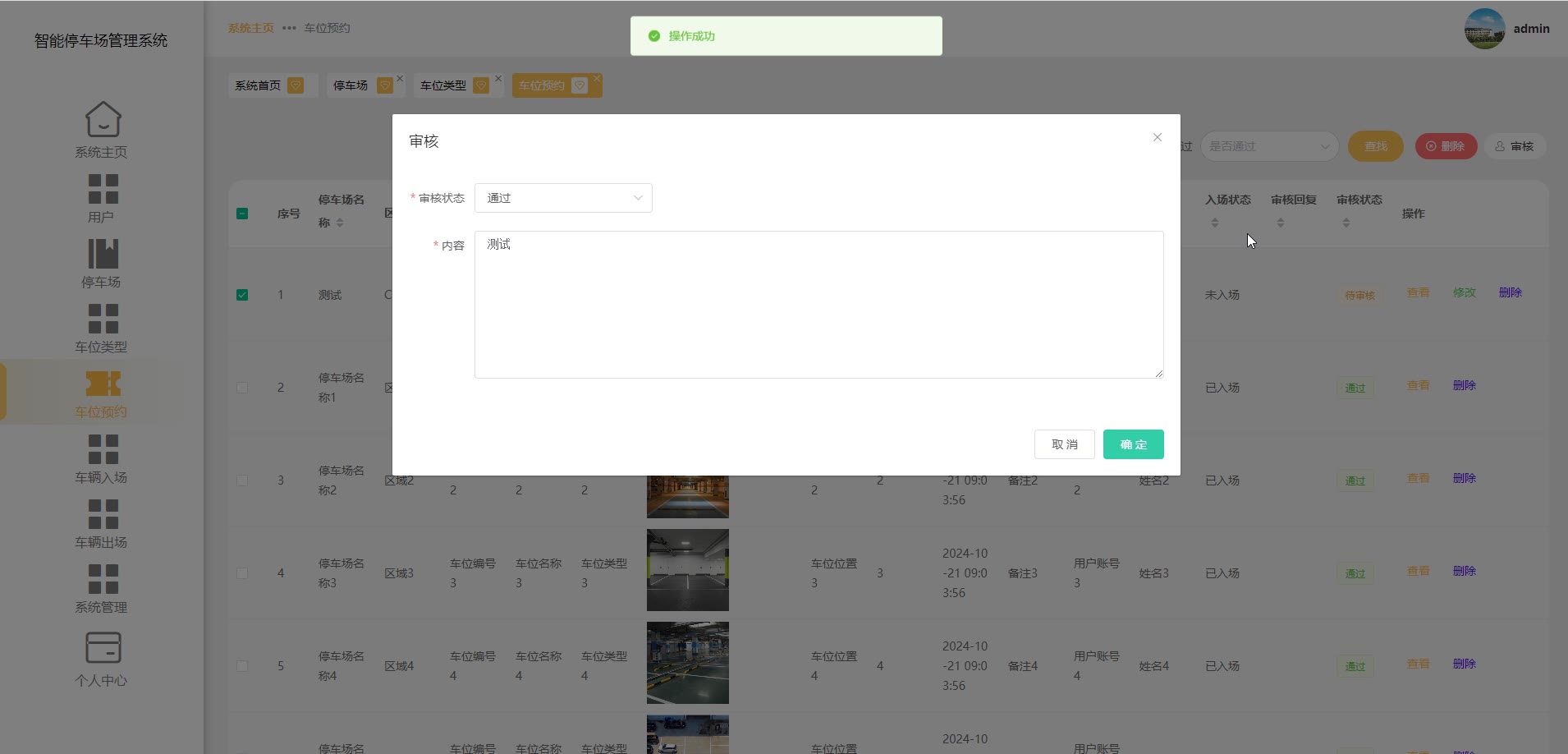Click the 操作成功 success message
1568x754 pixels.
786,36
